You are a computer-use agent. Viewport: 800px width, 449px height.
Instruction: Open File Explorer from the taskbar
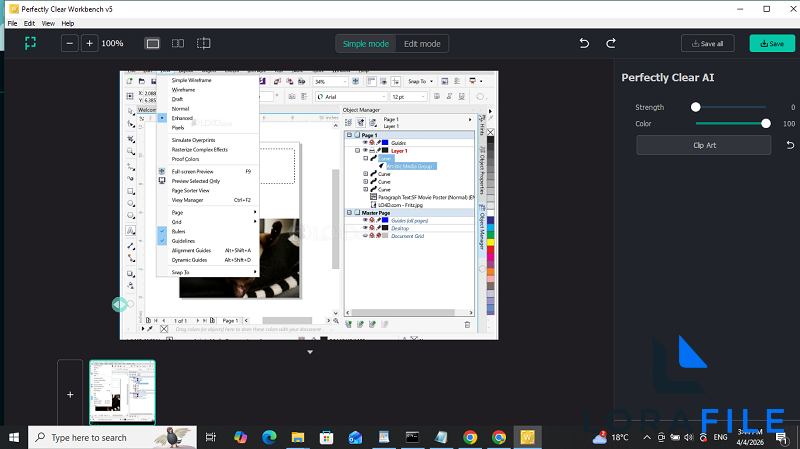click(297, 437)
